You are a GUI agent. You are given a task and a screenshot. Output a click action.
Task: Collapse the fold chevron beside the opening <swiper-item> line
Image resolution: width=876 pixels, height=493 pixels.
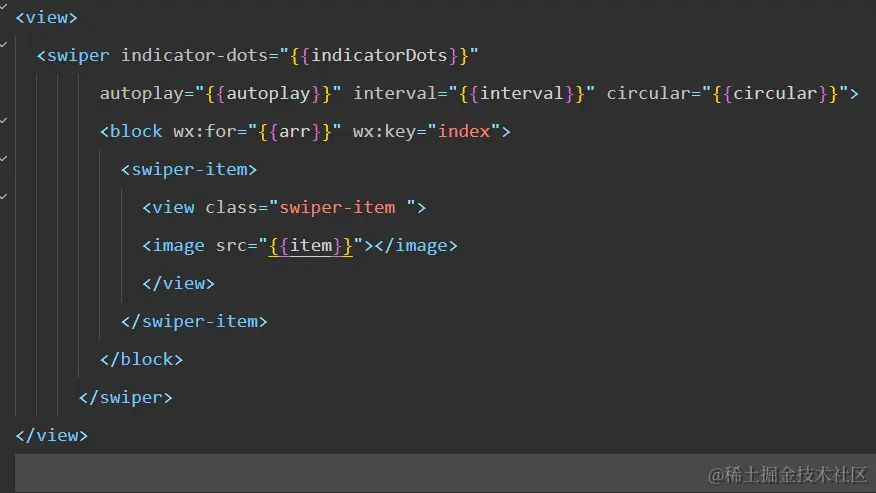3,158
